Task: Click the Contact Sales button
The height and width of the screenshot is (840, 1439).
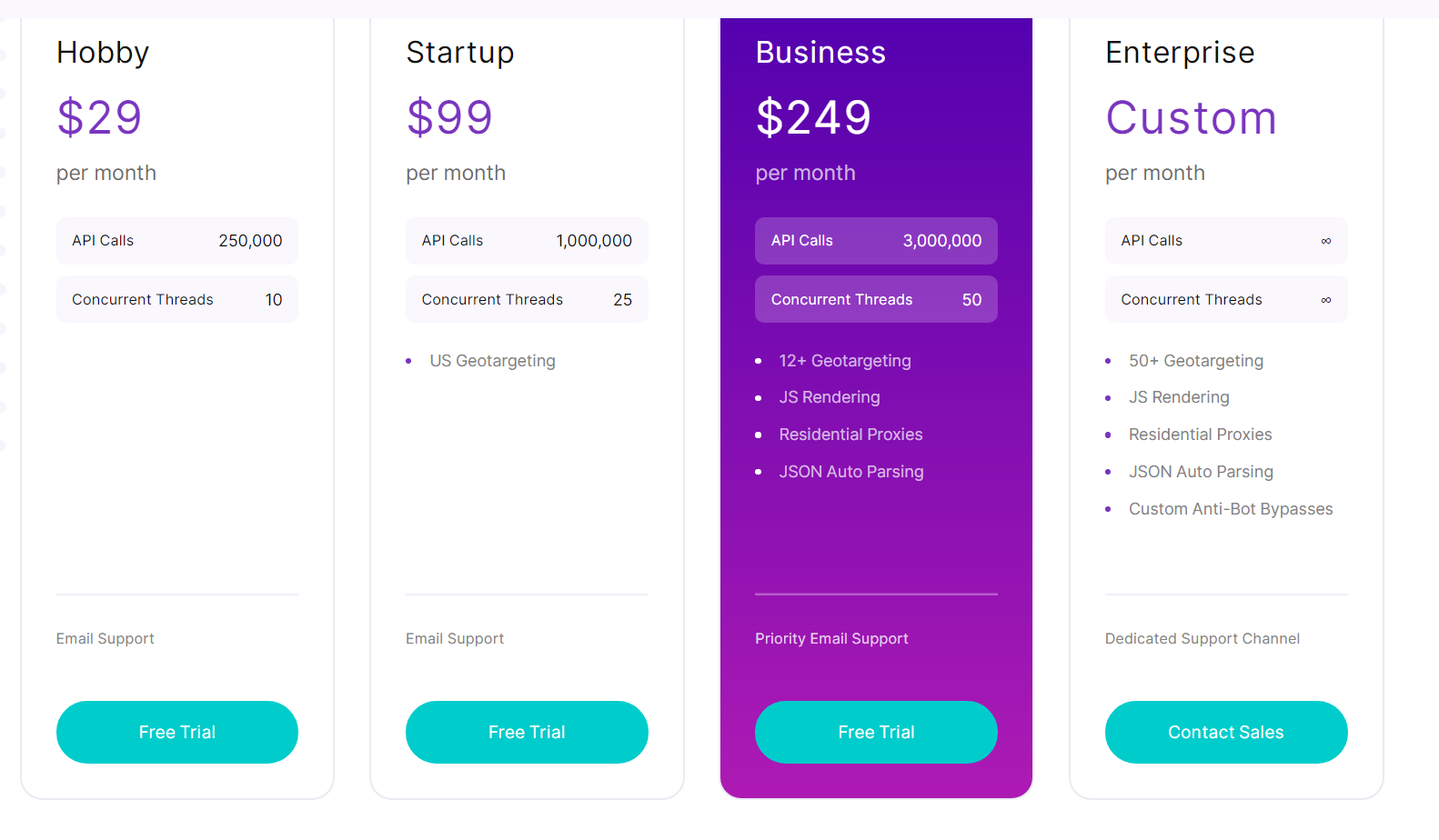Action: tap(1225, 732)
